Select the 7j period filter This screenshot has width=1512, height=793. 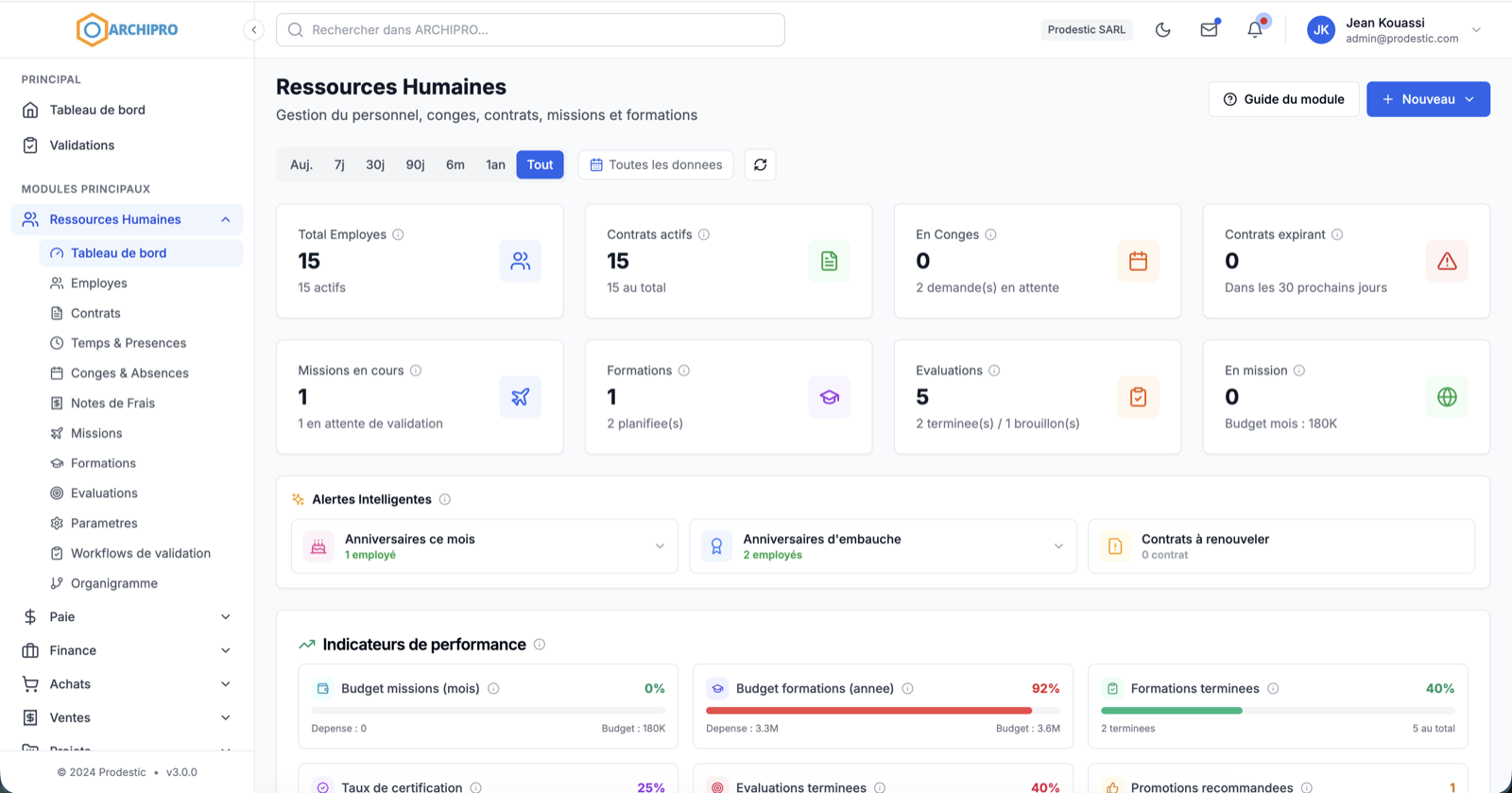339,164
